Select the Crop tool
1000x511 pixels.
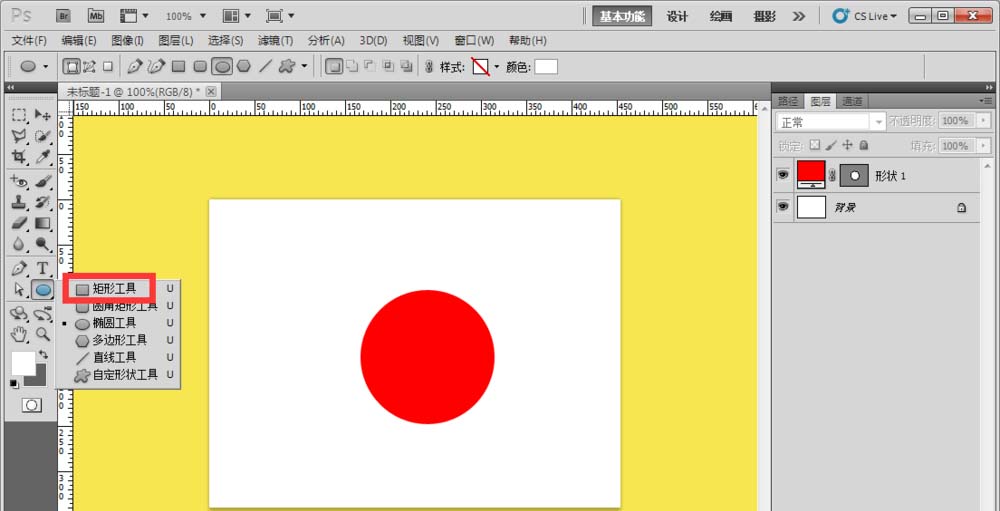click(19, 157)
